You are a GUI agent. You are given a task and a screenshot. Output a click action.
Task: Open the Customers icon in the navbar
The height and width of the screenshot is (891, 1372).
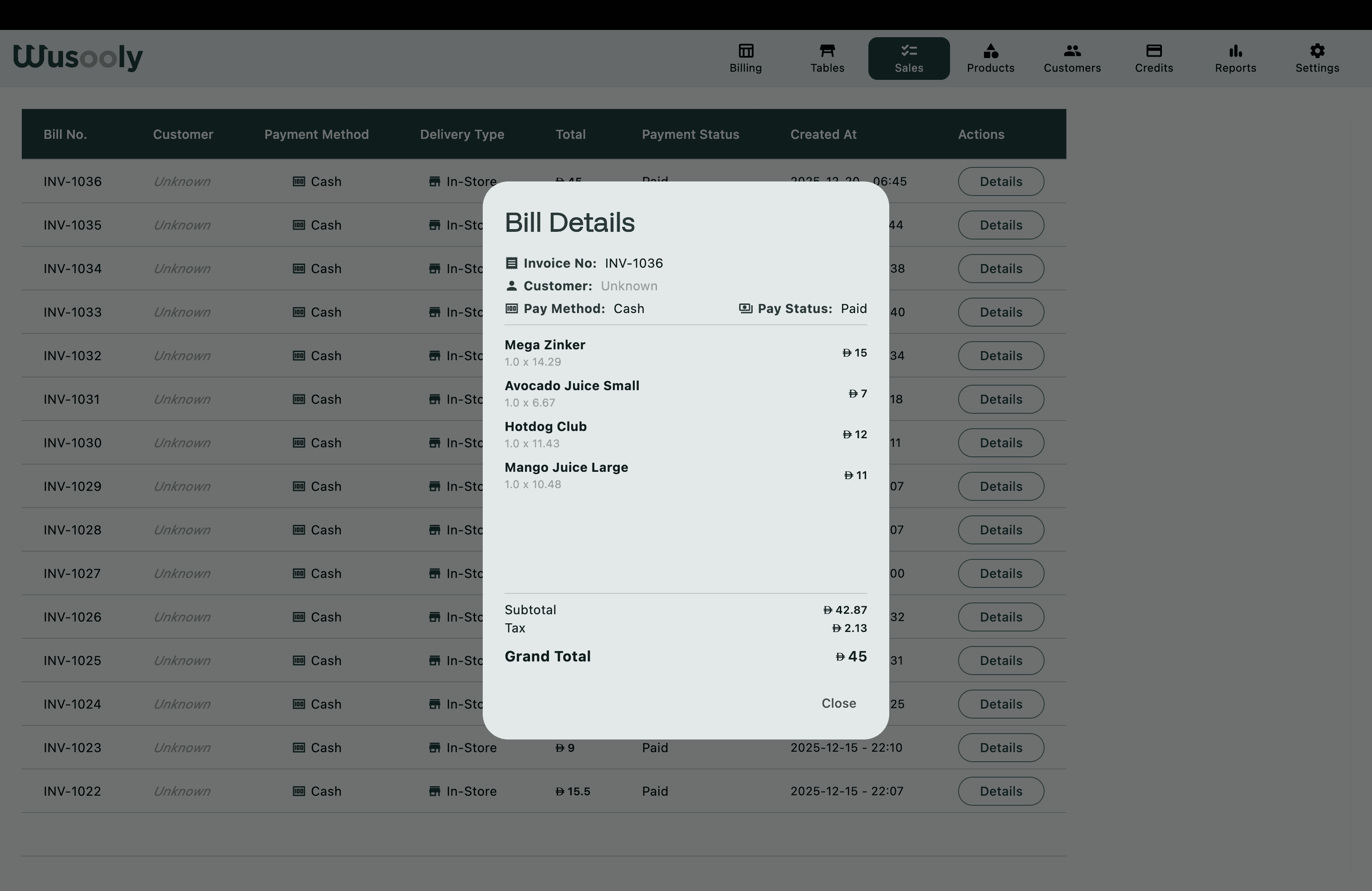pyautogui.click(x=1072, y=51)
